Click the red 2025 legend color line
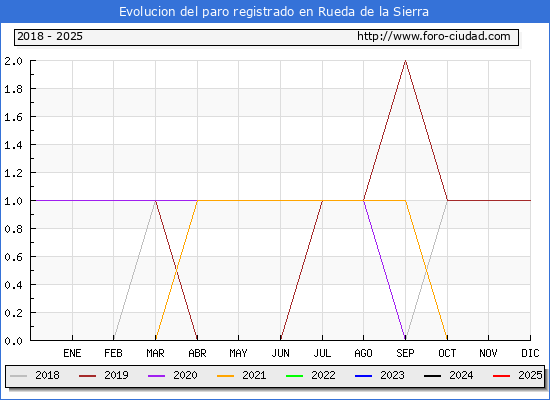Viewport: 550px width, 400px height. [x=502, y=376]
